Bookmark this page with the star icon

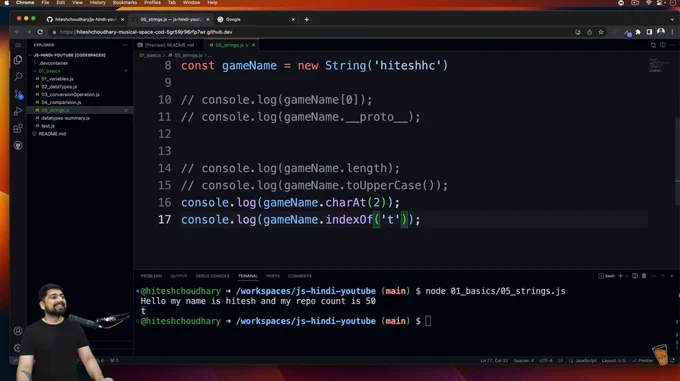click(x=601, y=32)
